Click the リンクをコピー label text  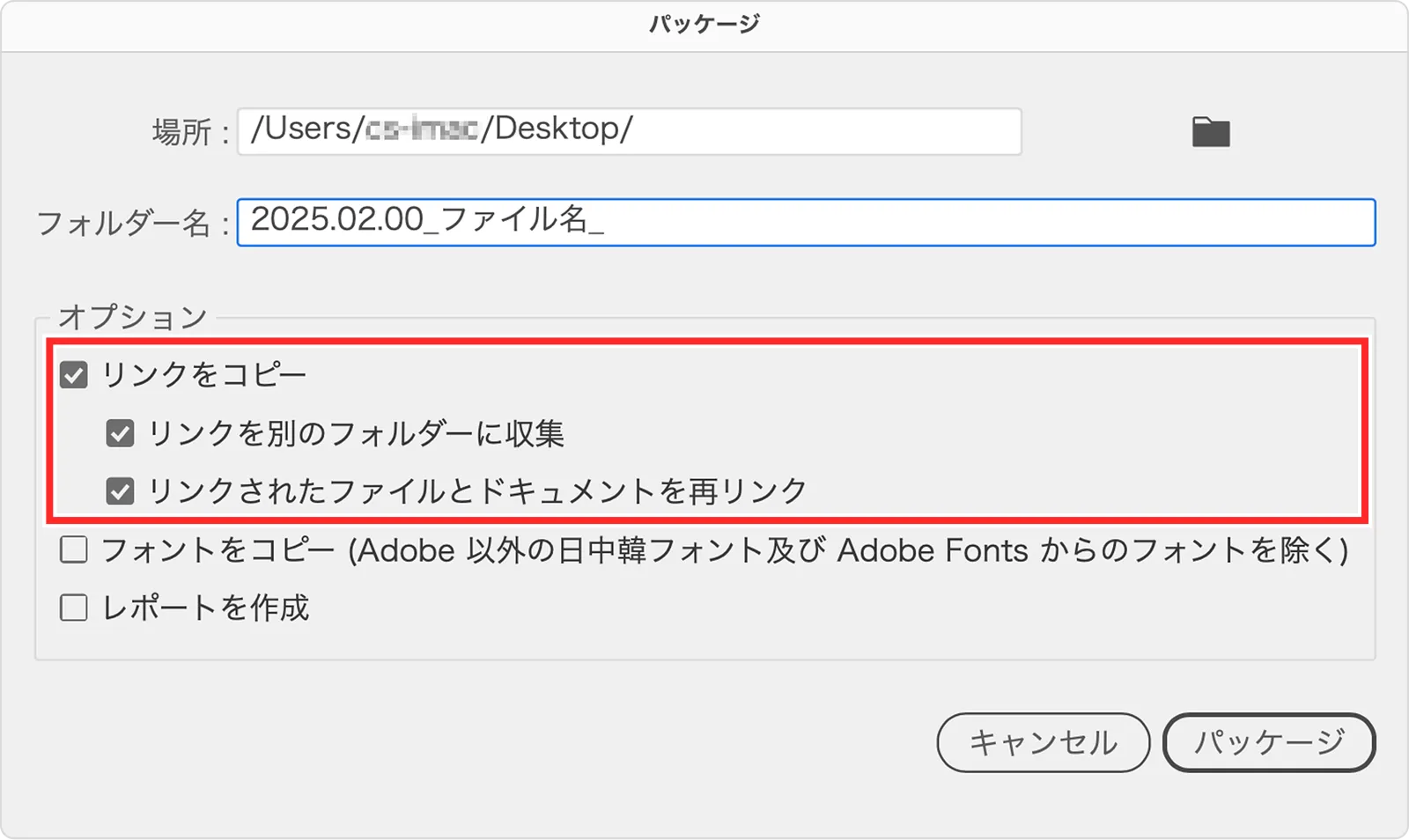(204, 375)
